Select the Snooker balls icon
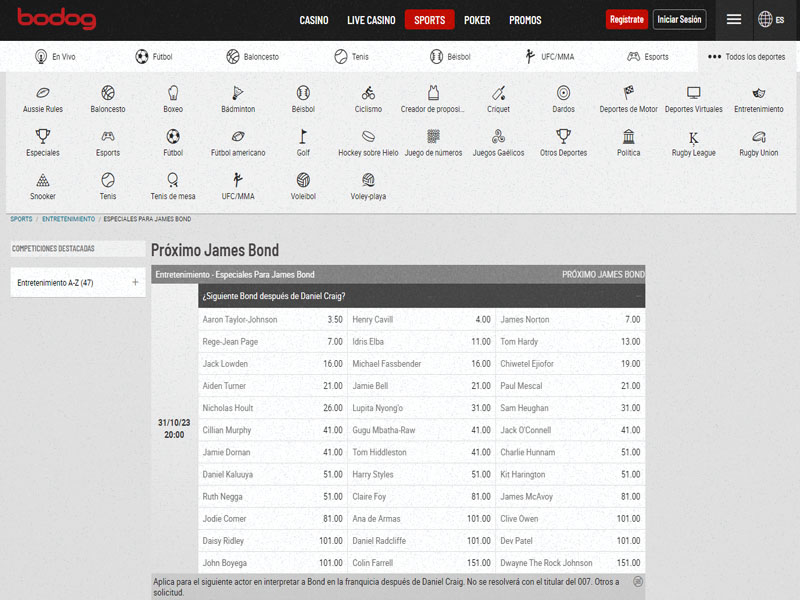This screenshot has height=600, width=800. tap(43, 181)
